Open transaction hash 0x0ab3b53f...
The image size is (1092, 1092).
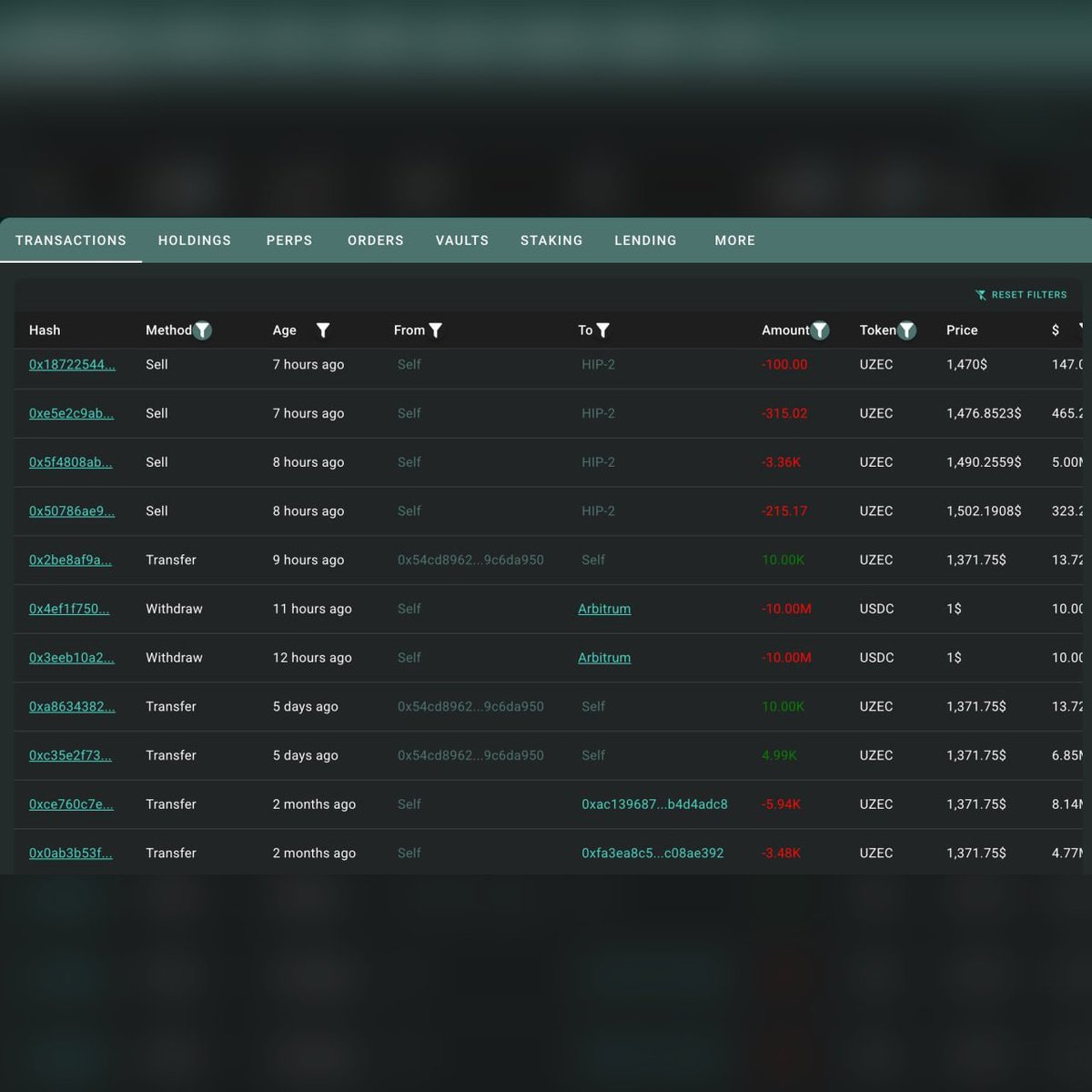point(70,853)
